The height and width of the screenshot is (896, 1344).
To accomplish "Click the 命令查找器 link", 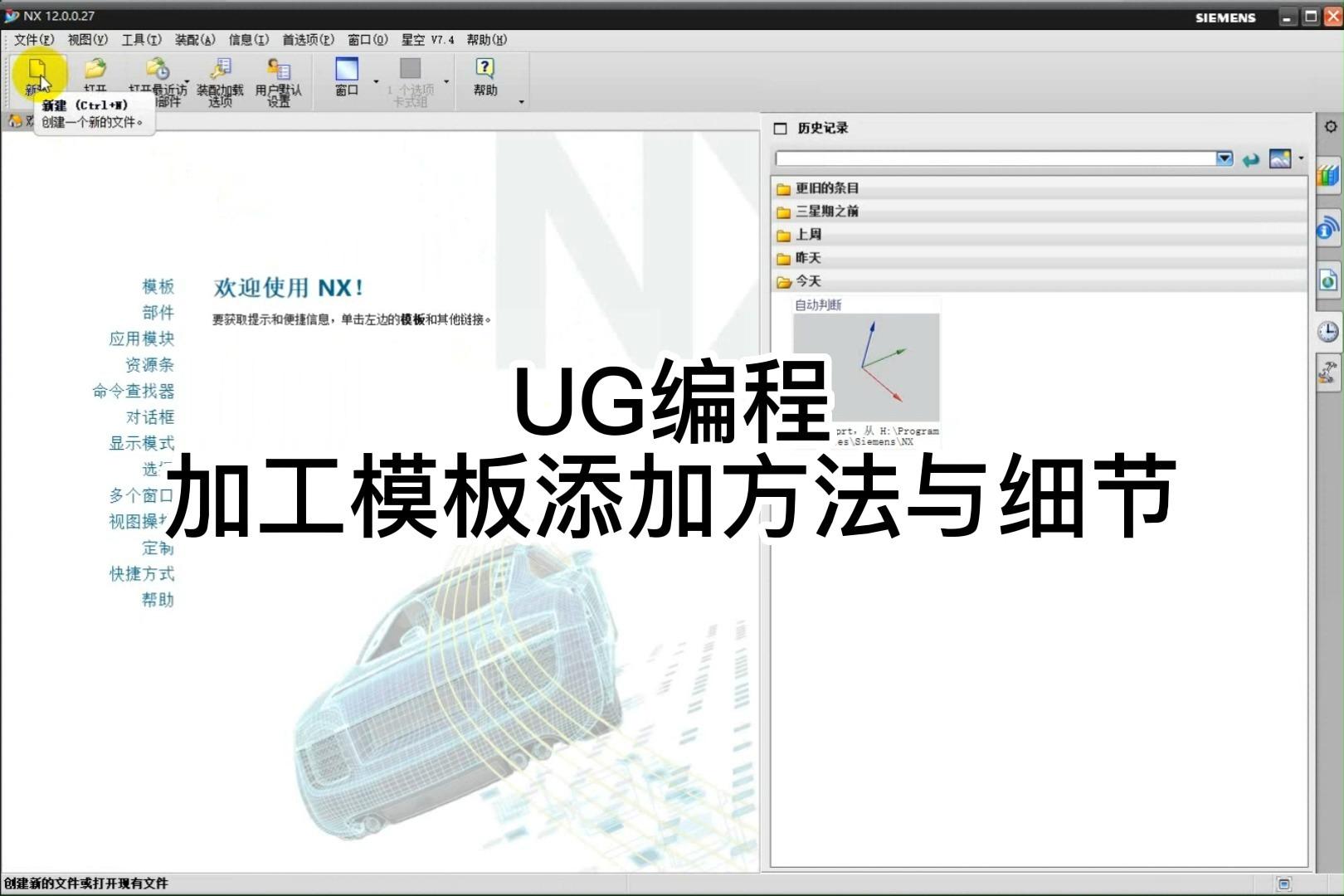I will click(134, 392).
